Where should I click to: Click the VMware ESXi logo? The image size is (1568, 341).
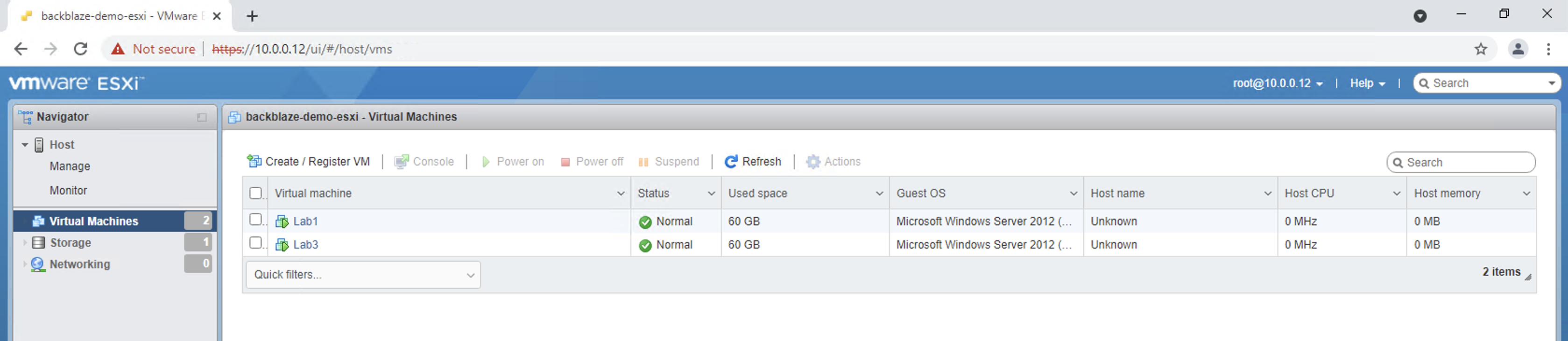coord(77,83)
